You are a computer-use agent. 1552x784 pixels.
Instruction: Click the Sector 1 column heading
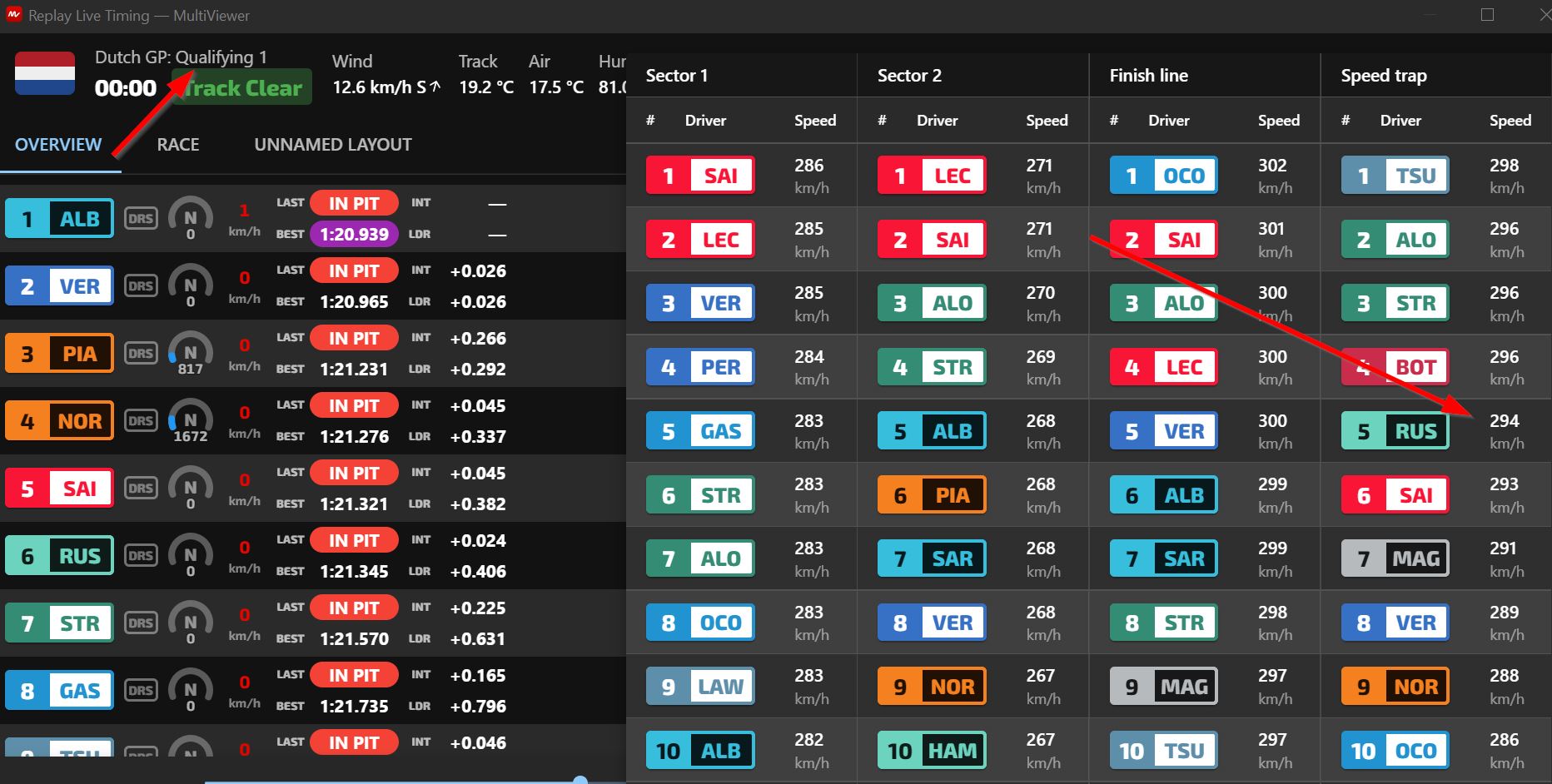677,76
